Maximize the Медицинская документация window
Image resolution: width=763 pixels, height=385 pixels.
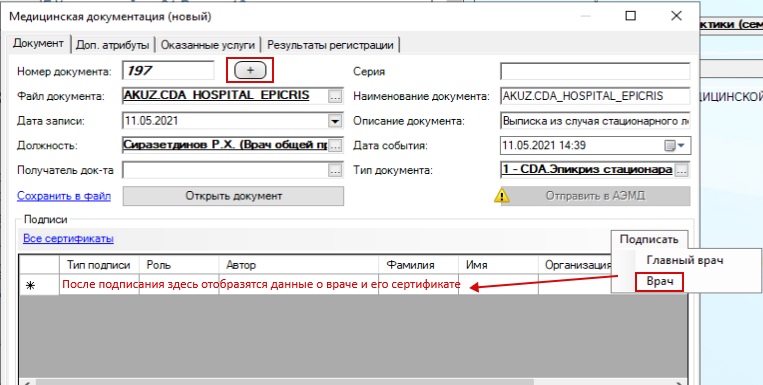[631, 16]
